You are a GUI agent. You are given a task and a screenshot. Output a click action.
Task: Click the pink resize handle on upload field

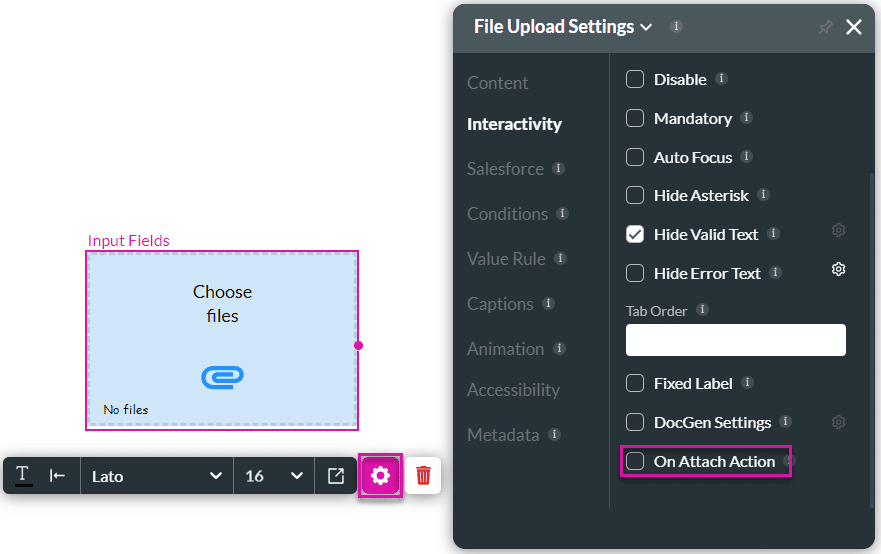tap(358, 346)
